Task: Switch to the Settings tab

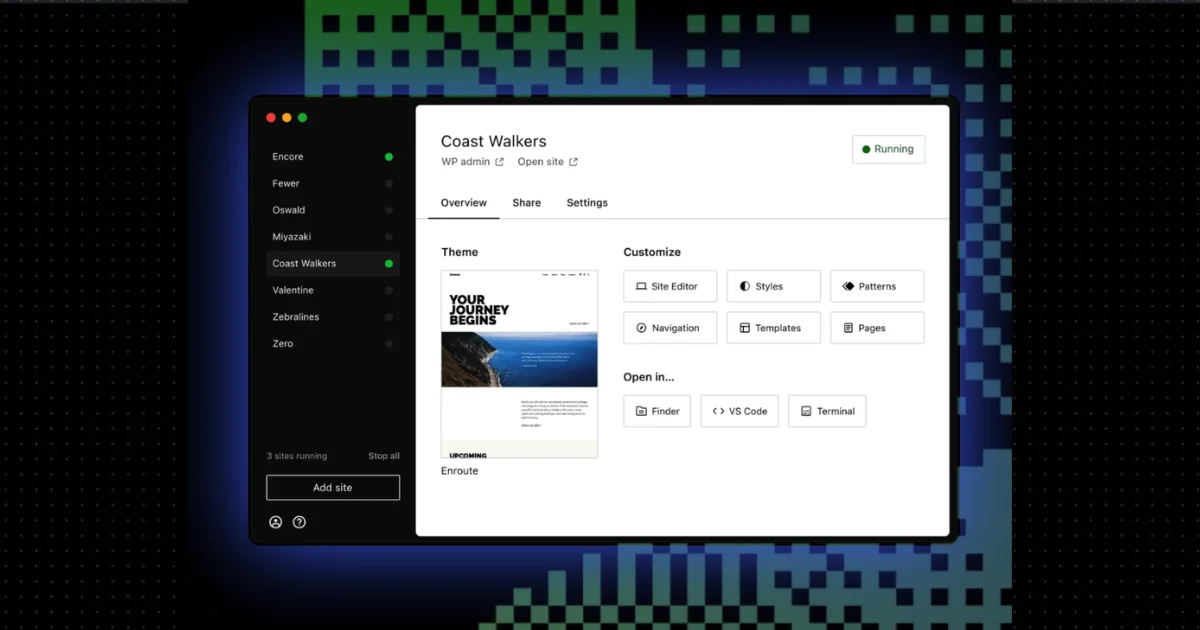Action: (x=587, y=203)
